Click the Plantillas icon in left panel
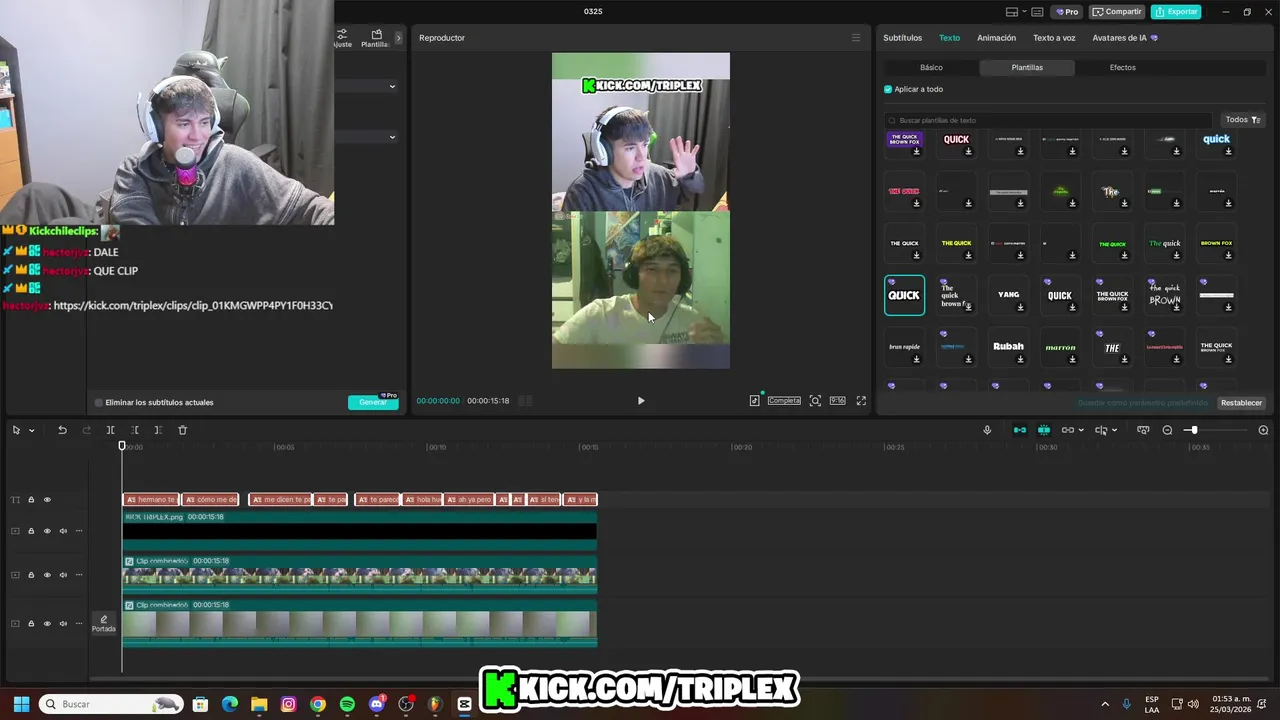The image size is (1280, 720). [376, 38]
